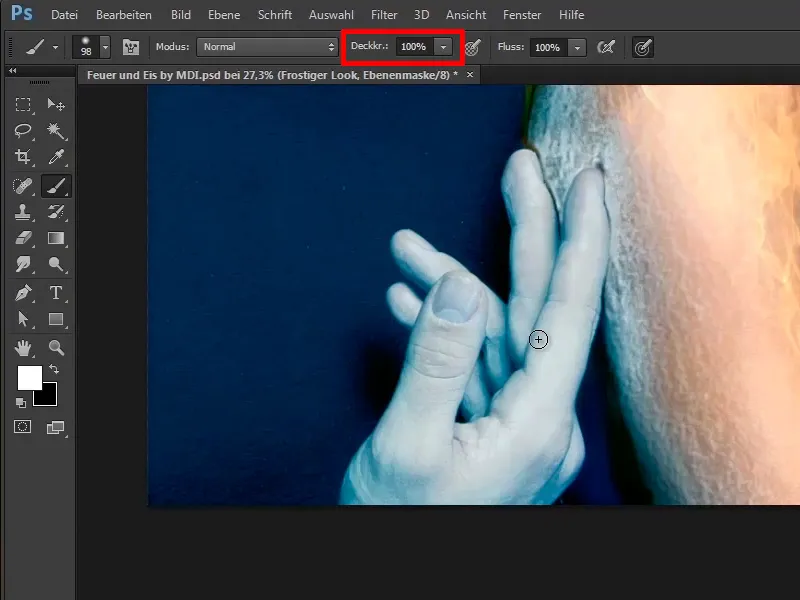800x600 pixels.
Task: Select the Rectangular Marquee tool
Action: (x=22, y=105)
